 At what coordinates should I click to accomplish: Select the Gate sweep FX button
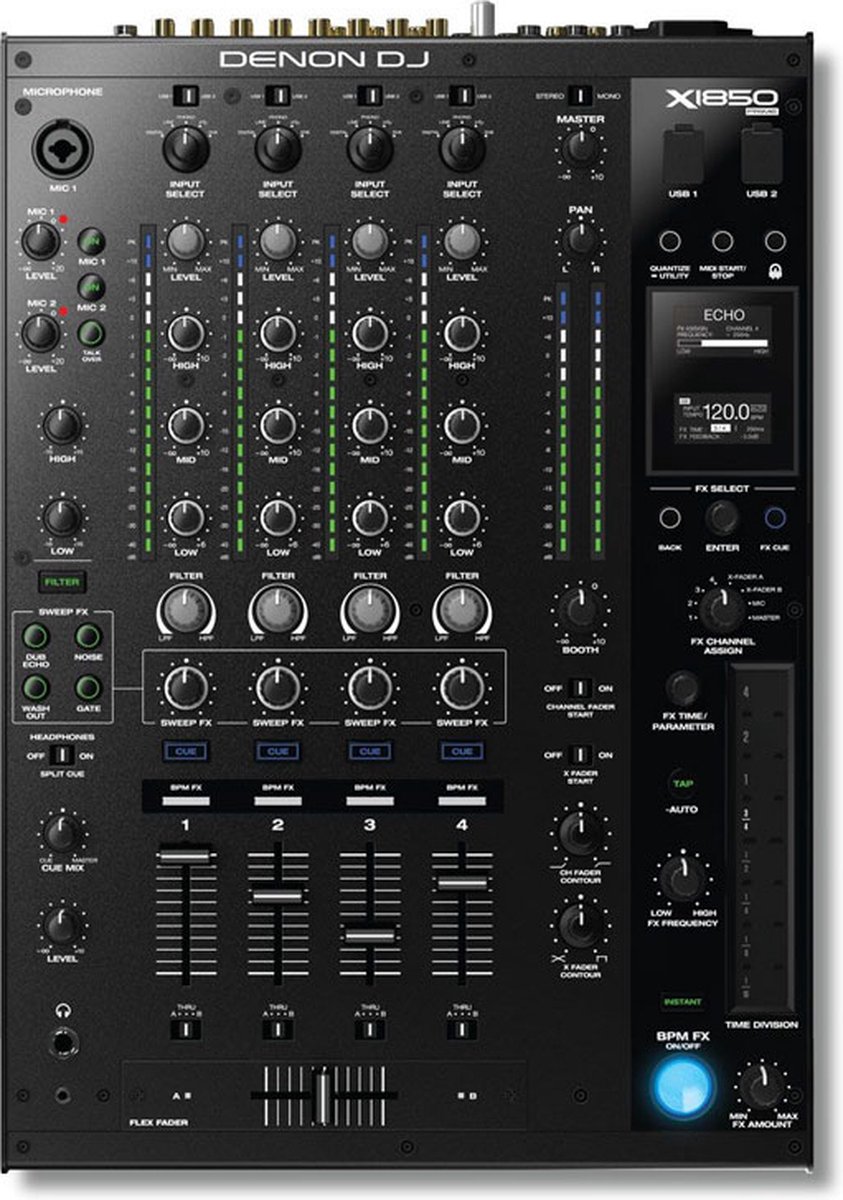point(88,688)
